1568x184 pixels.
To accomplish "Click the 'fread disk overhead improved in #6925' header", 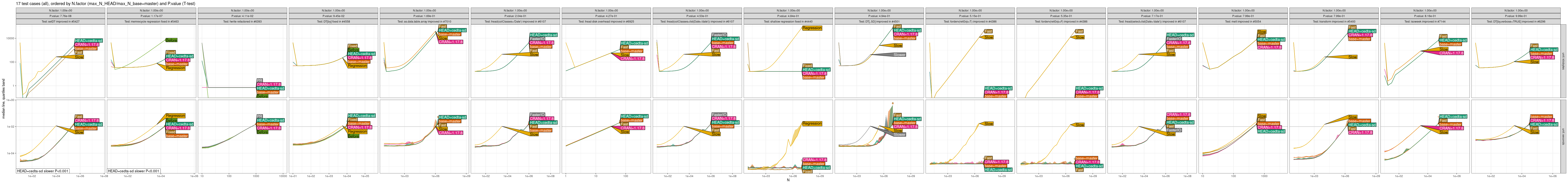I will click(606, 21).
